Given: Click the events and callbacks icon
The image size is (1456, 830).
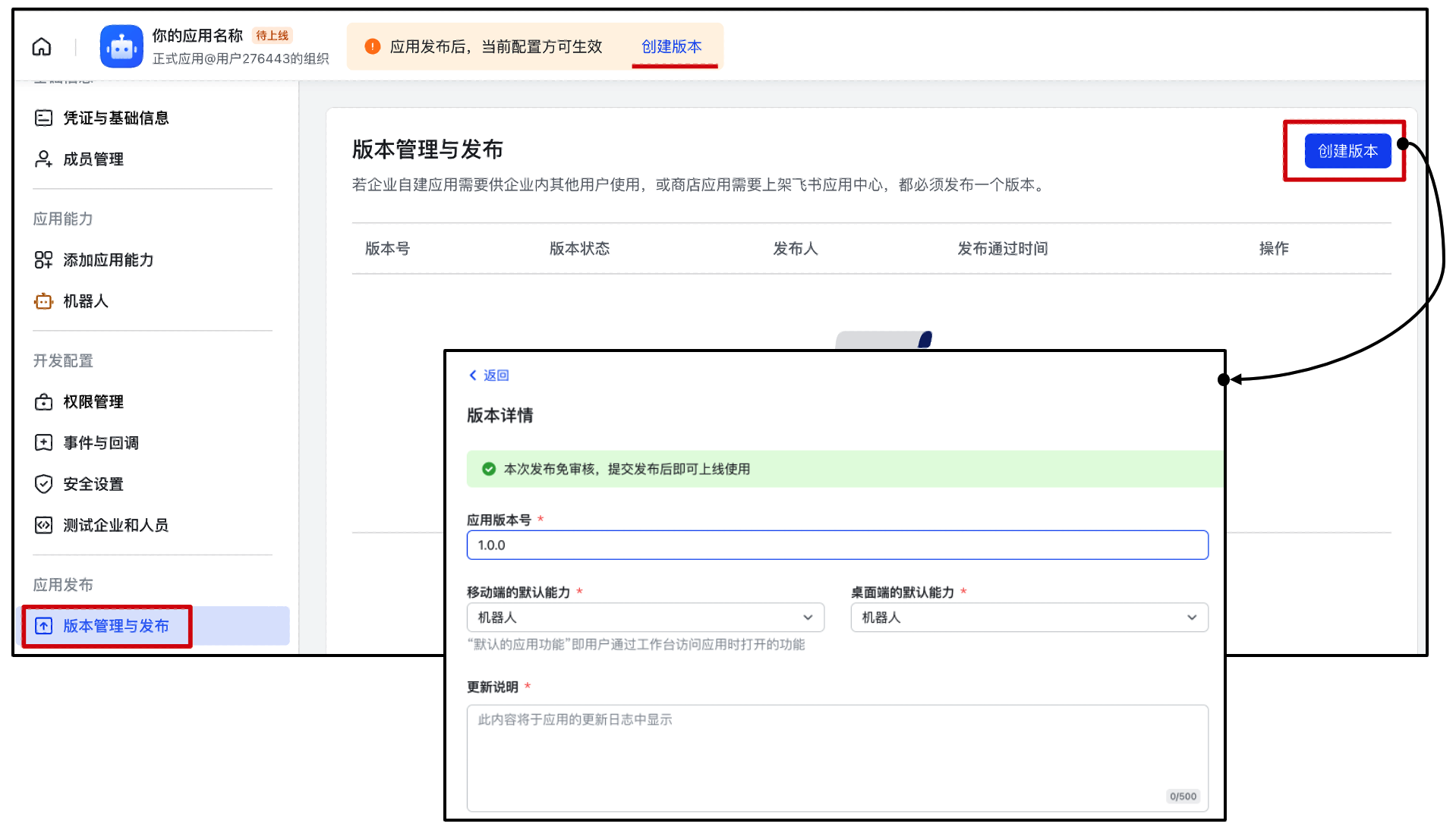Looking at the screenshot, I should tap(43, 443).
